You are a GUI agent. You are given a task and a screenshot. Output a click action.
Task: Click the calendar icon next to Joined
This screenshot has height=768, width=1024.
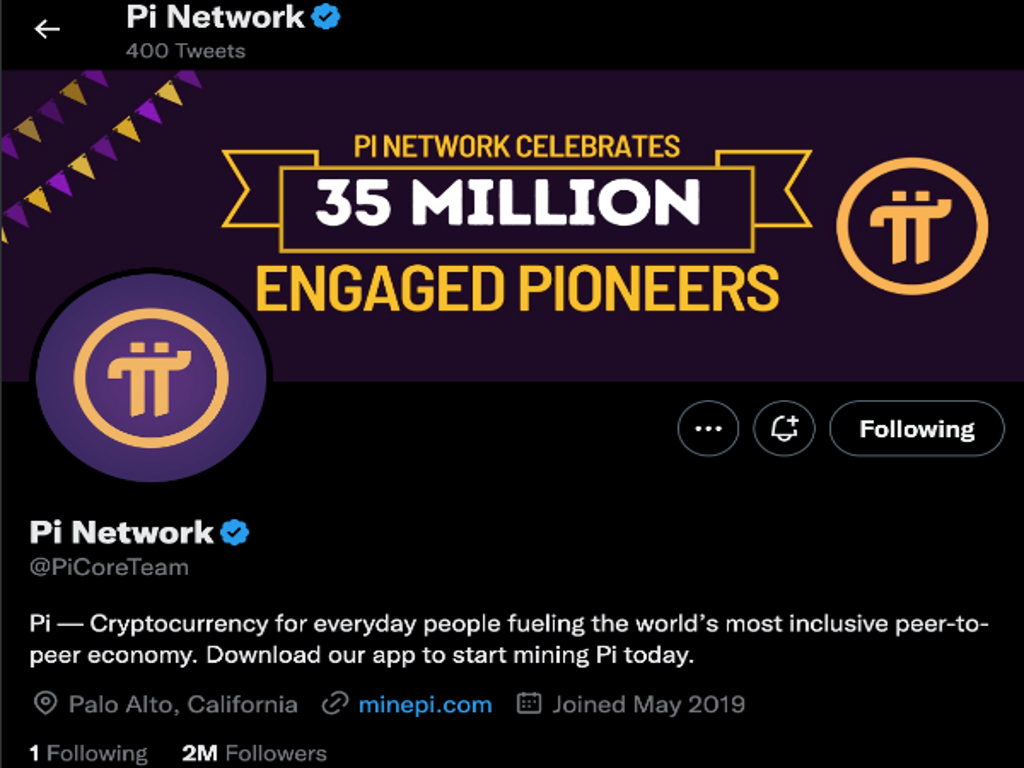tap(529, 704)
